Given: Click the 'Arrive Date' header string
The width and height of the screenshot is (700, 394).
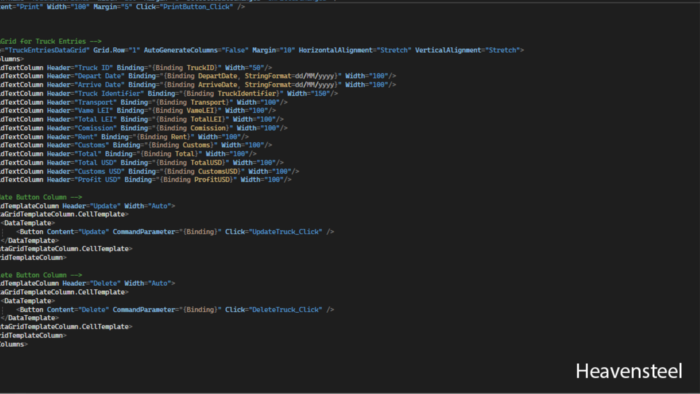Looking at the screenshot, I should pyautogui.click(x=99, y=84).
